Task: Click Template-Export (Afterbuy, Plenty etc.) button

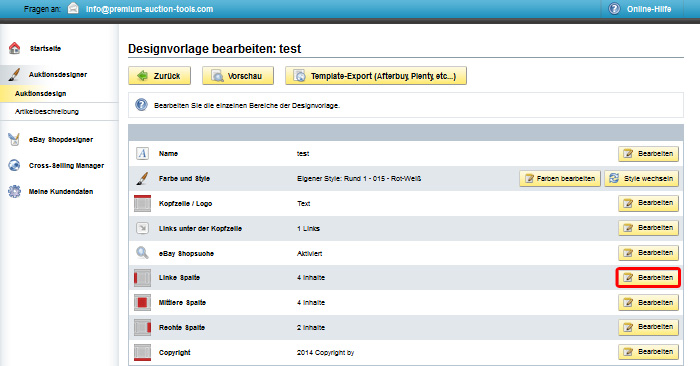Action: pos(376,76)
